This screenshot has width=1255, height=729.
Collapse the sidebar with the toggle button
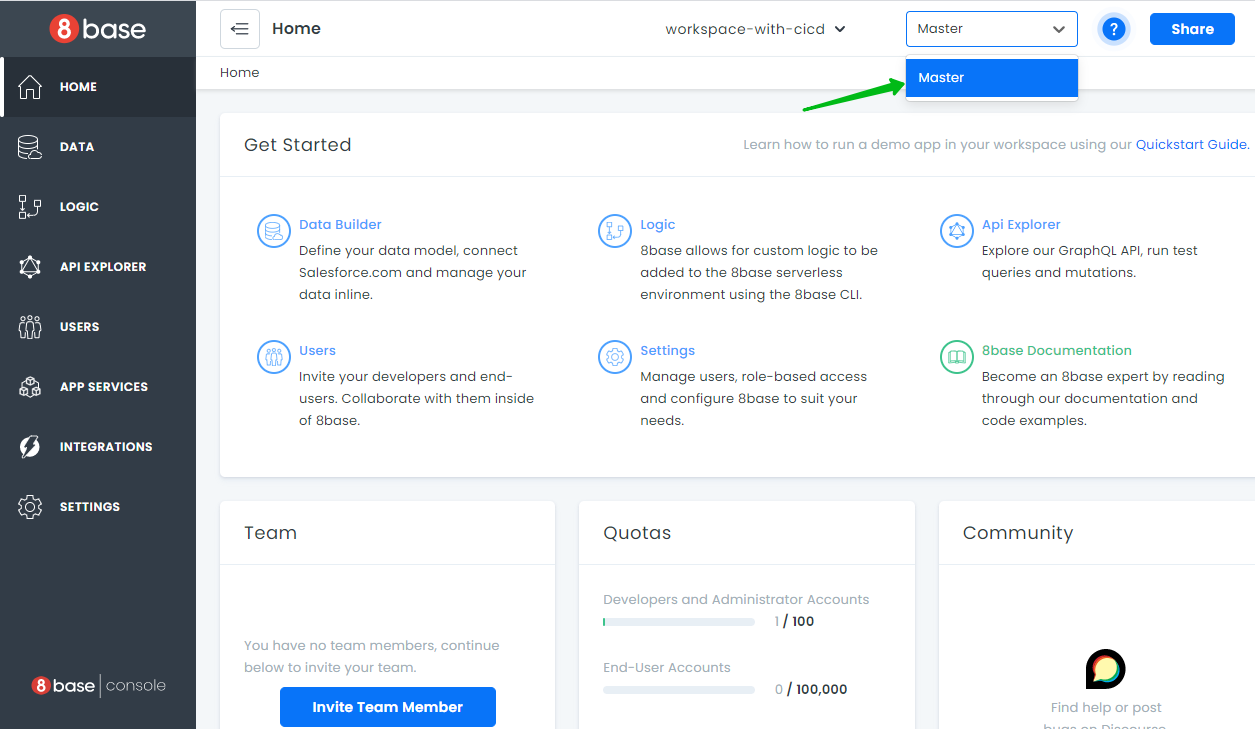[240, 29]
